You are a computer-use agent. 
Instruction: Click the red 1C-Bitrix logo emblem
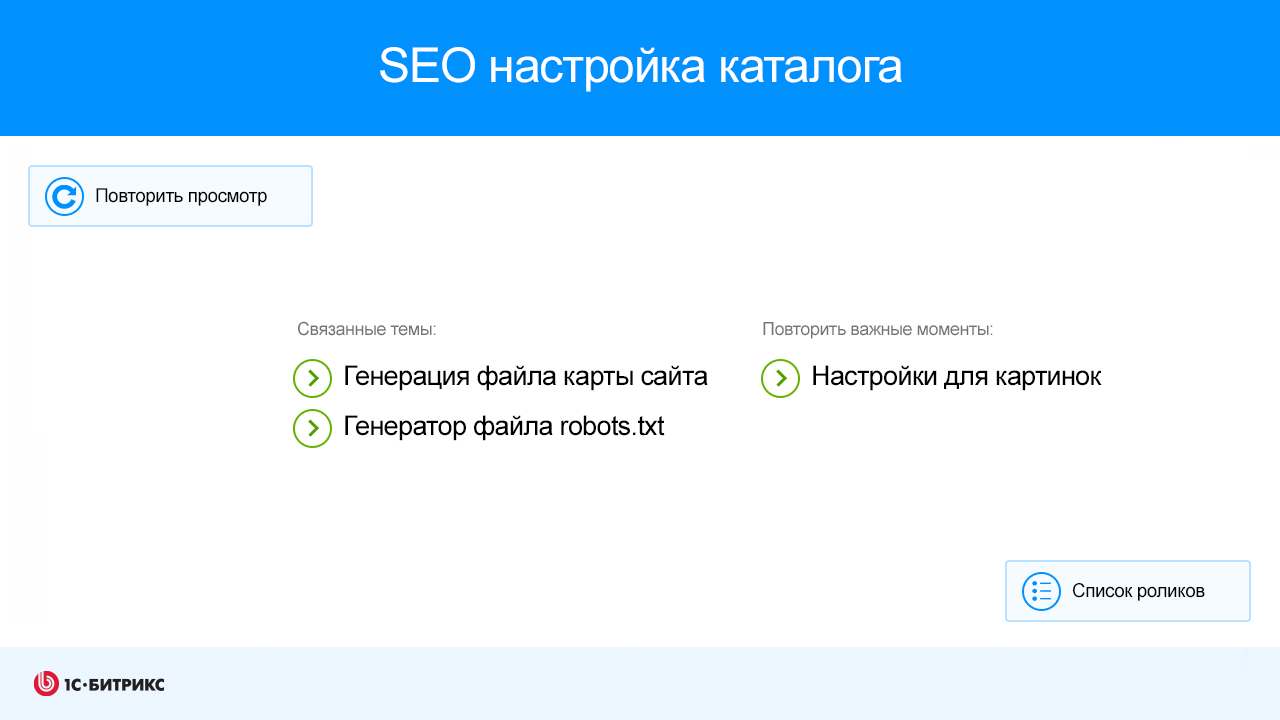click(46, 683)
